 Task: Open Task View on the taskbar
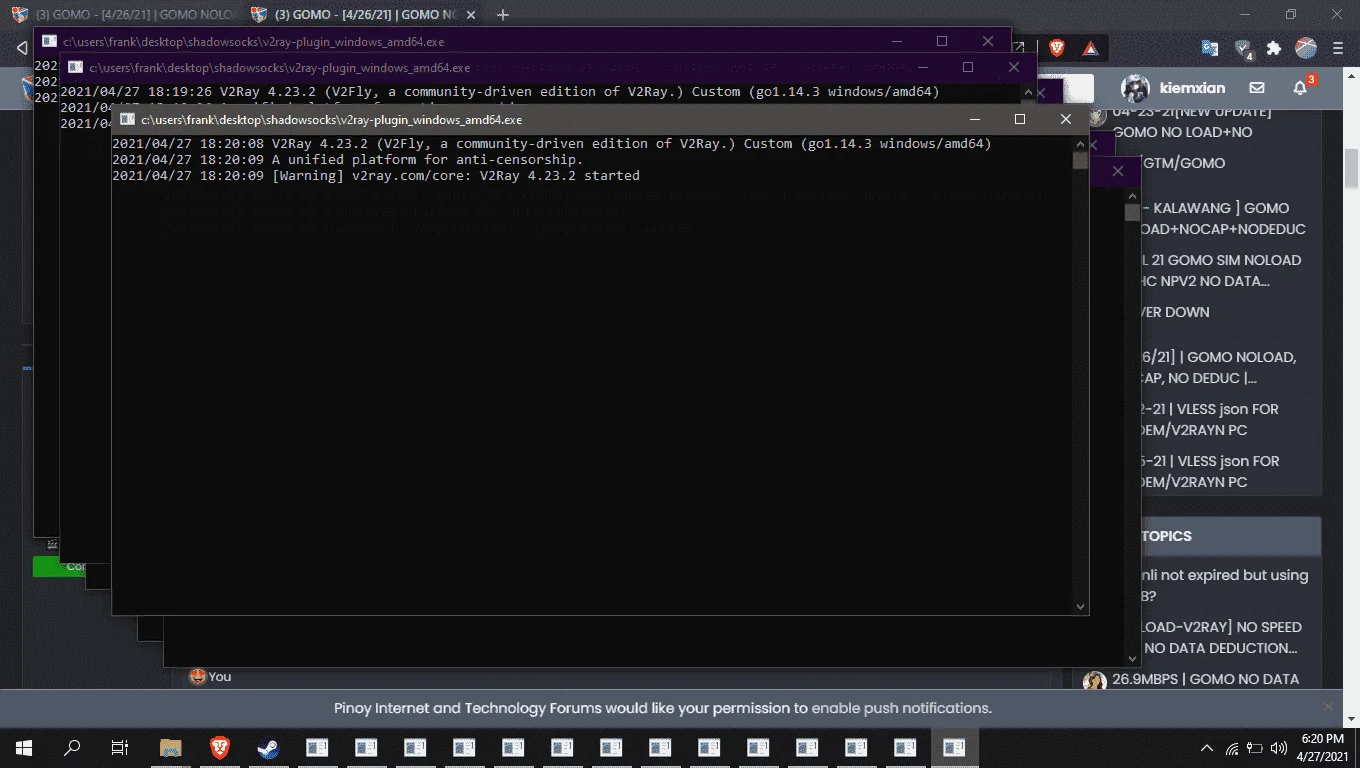click(x=120, y=748)
